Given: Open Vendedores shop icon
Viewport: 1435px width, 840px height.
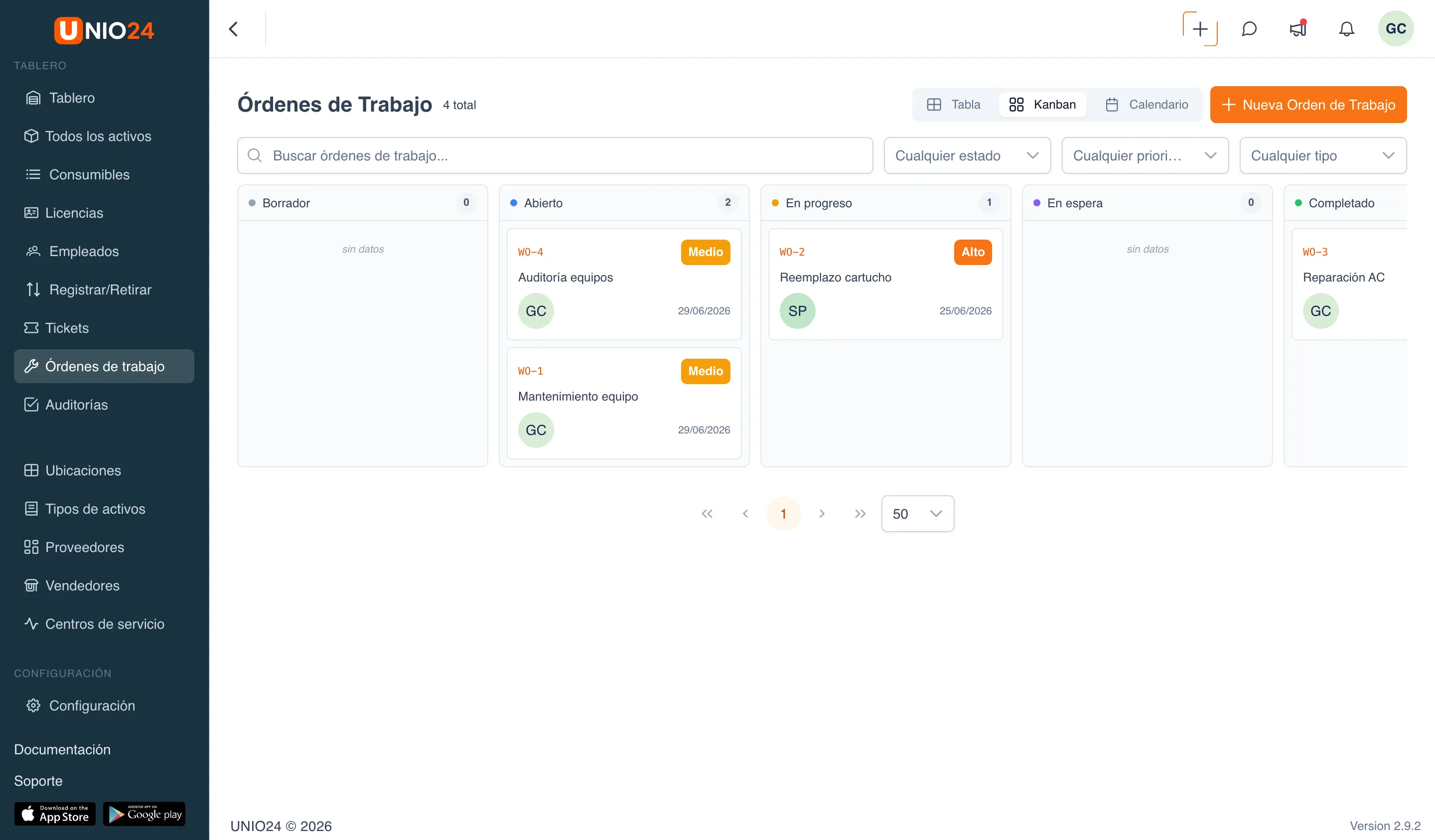Looking at the screenshot, I should click(31, 585).
